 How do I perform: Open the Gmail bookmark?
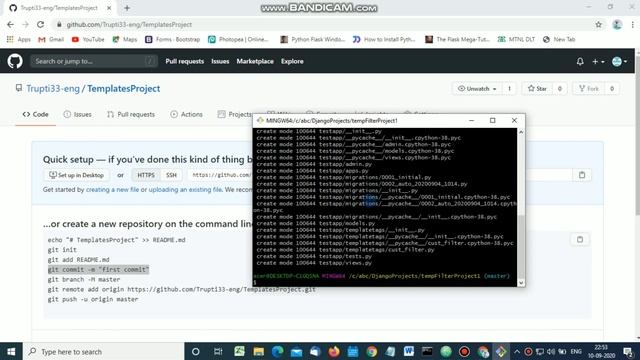(x=51, y=39)
